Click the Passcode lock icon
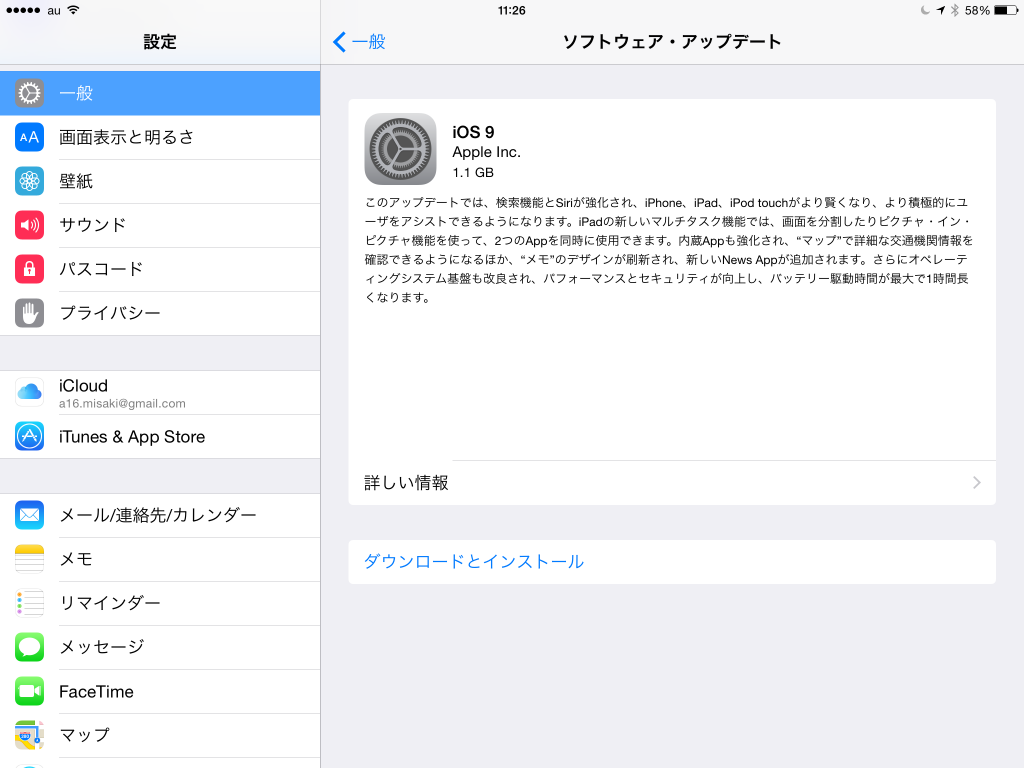Image resolution: width=1024 pixels, height=768 pixels. (x=29, y=269)
